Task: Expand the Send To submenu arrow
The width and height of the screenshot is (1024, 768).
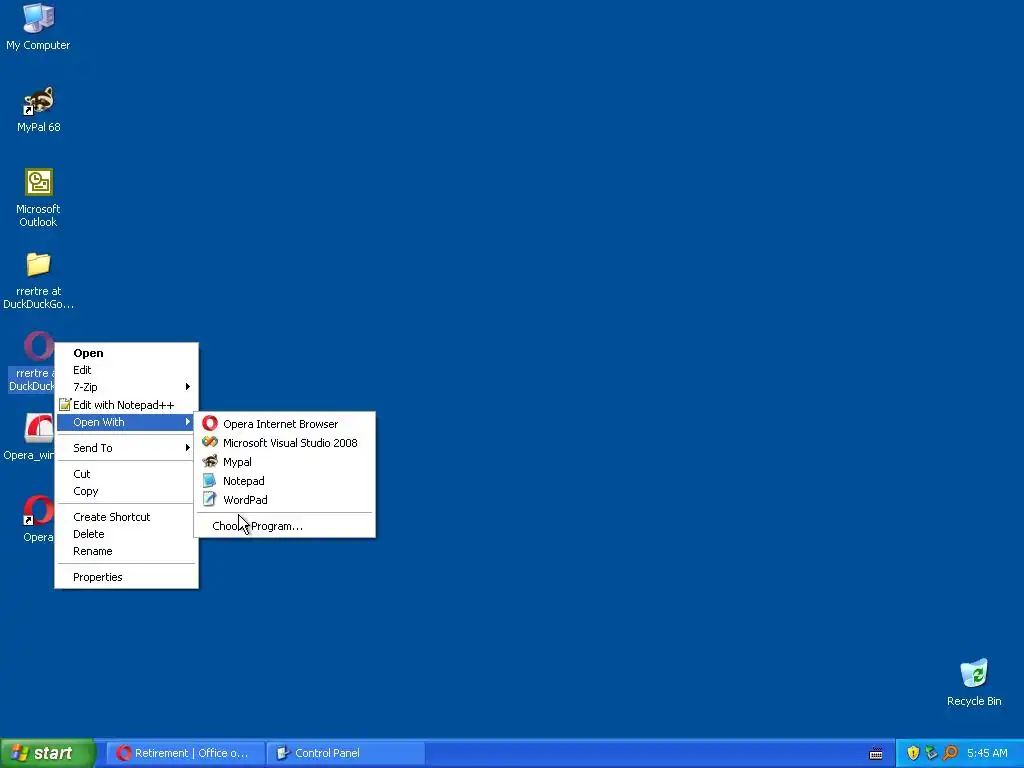Action: pyautogui.click(x=187, y=447)
